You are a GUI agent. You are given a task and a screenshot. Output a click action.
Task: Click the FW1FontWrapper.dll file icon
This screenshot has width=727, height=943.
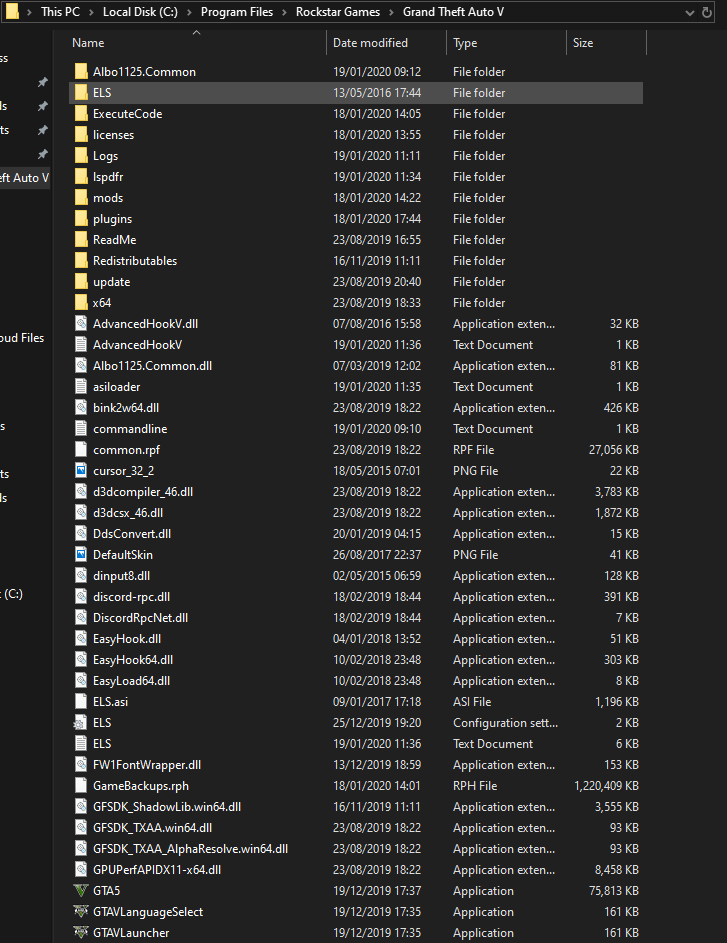tap(81, 764)
